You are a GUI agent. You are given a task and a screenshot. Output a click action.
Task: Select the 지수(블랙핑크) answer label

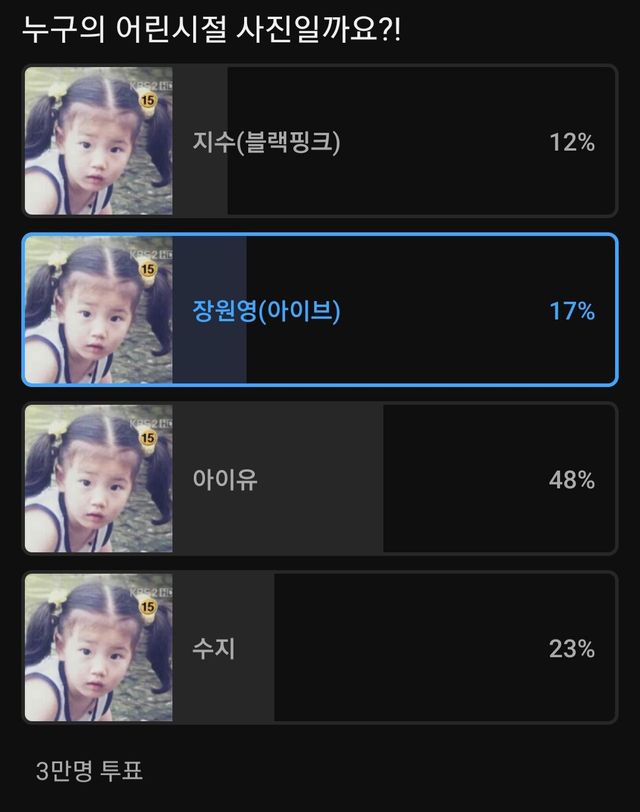(x=266, y=142)
